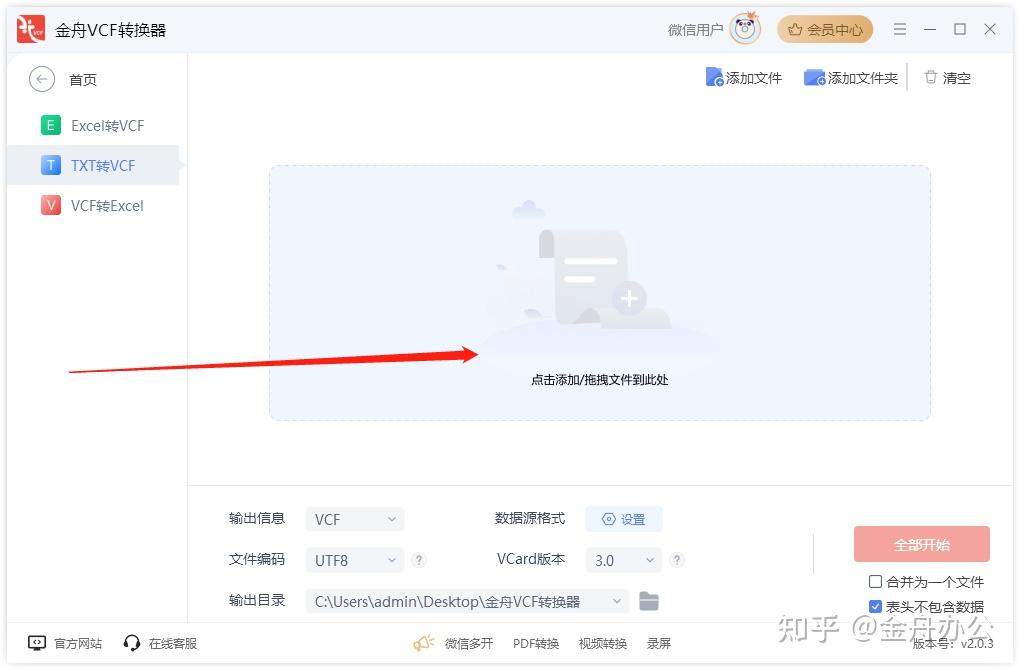
Task: Open the 输出信息 VCF format dropdown
Action: [x=354, y=518]
